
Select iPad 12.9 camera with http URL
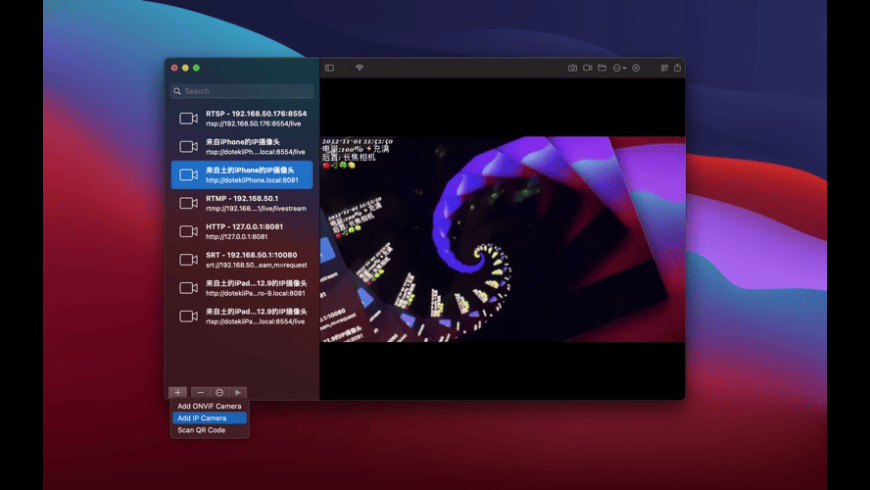[x=242, y=288]
